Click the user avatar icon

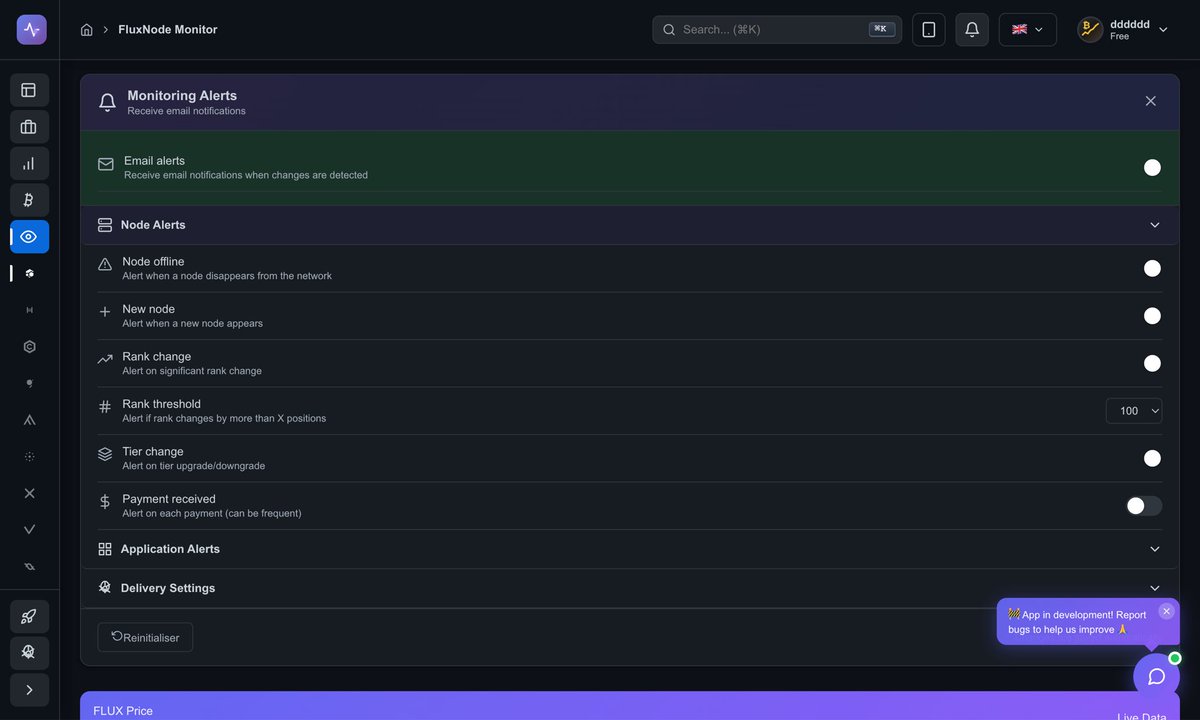pyautogui.click(x=1090, y=29)
